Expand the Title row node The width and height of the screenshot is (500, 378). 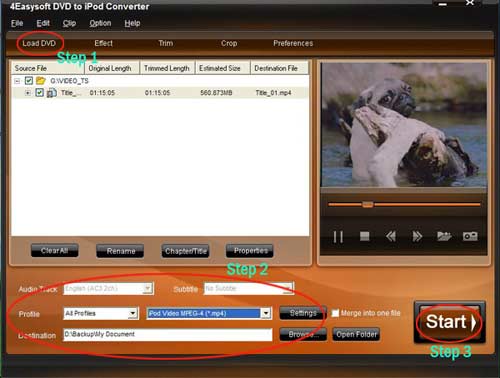pyautogui.click(x=28, y=93)
